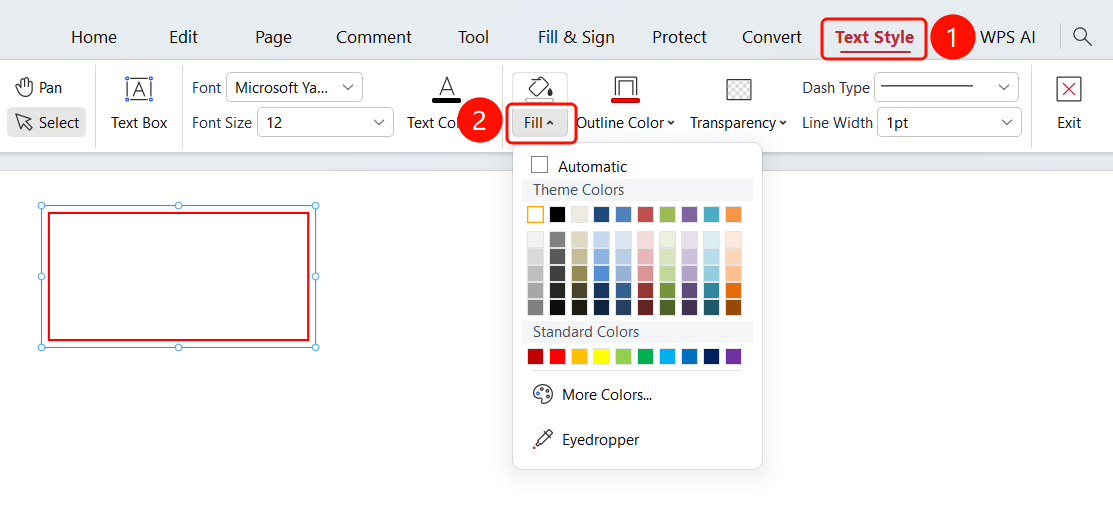Screen dimensions: 1113x516
Task: Open the Font Size dropdown
Action: [x=325, y=122]
